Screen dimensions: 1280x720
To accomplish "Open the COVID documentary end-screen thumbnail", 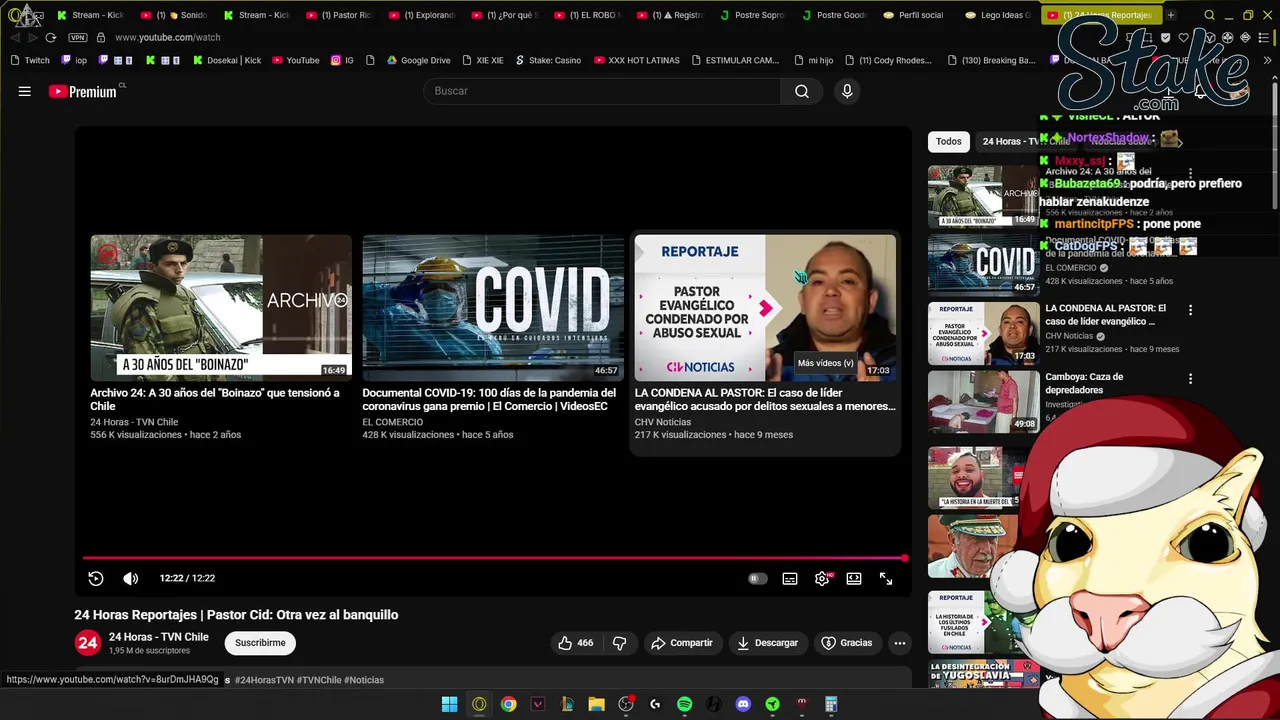I will pyautogui.click(x=493, y=308).
